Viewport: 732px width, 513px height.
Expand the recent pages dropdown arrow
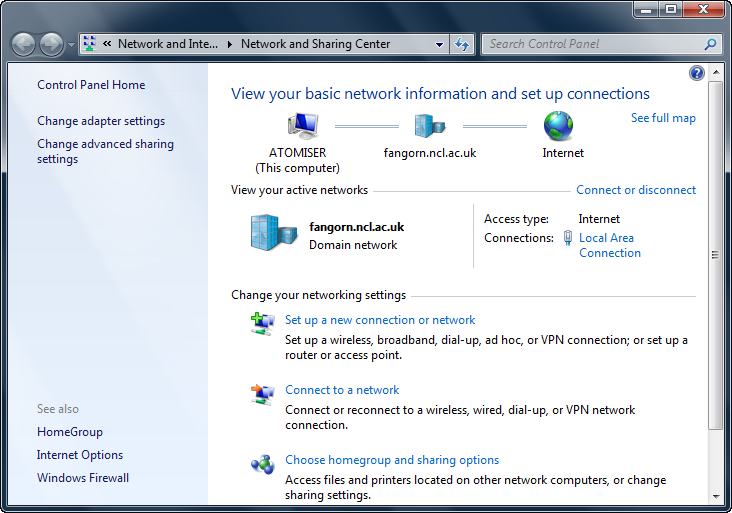point(70,45)
